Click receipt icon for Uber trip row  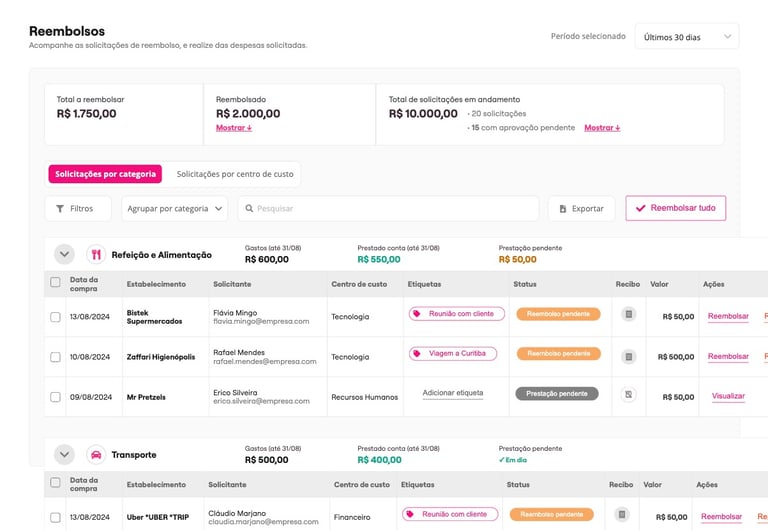tap(622, 515)
